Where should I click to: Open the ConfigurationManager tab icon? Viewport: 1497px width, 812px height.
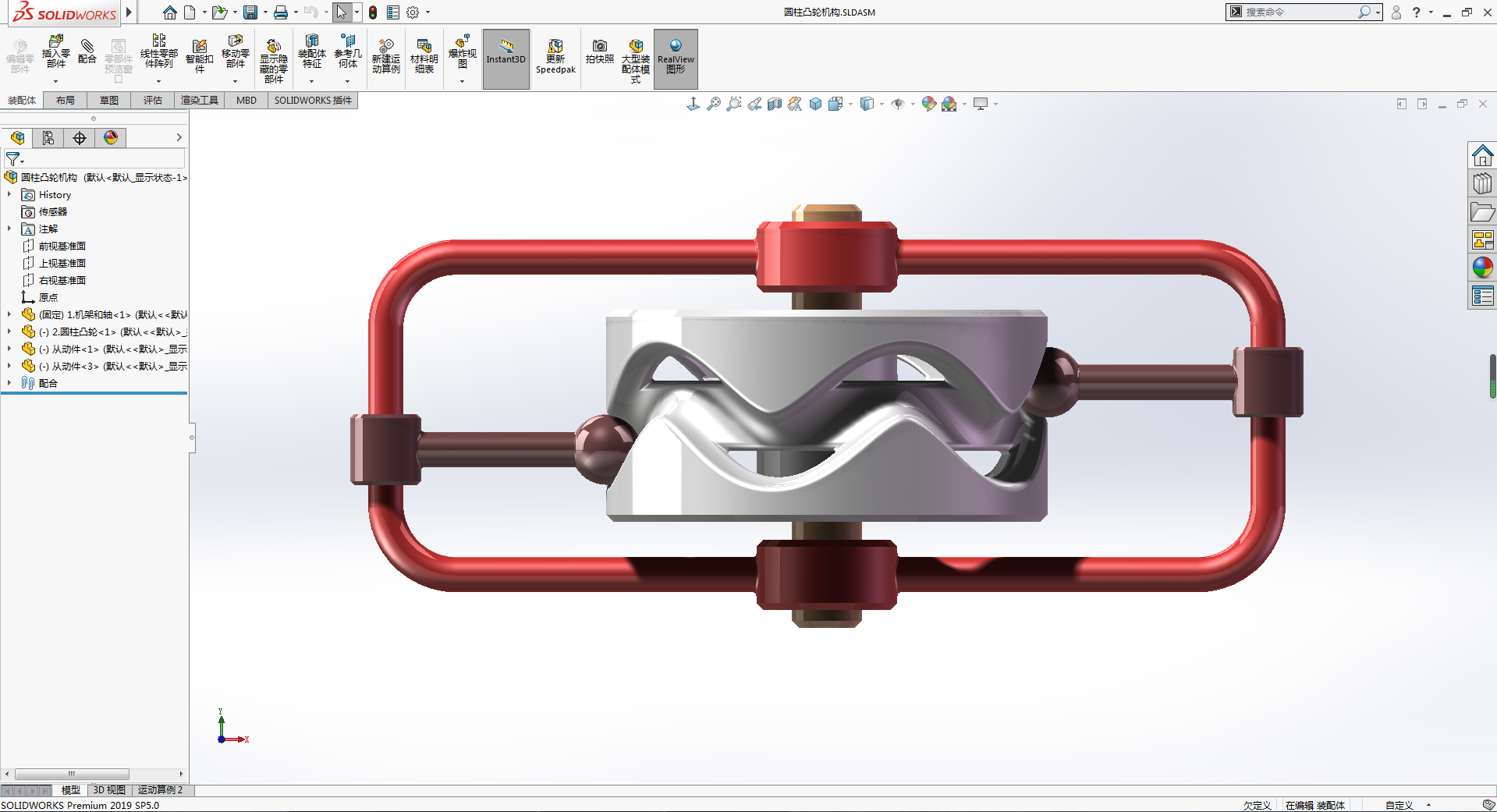(x=48, y=138)
